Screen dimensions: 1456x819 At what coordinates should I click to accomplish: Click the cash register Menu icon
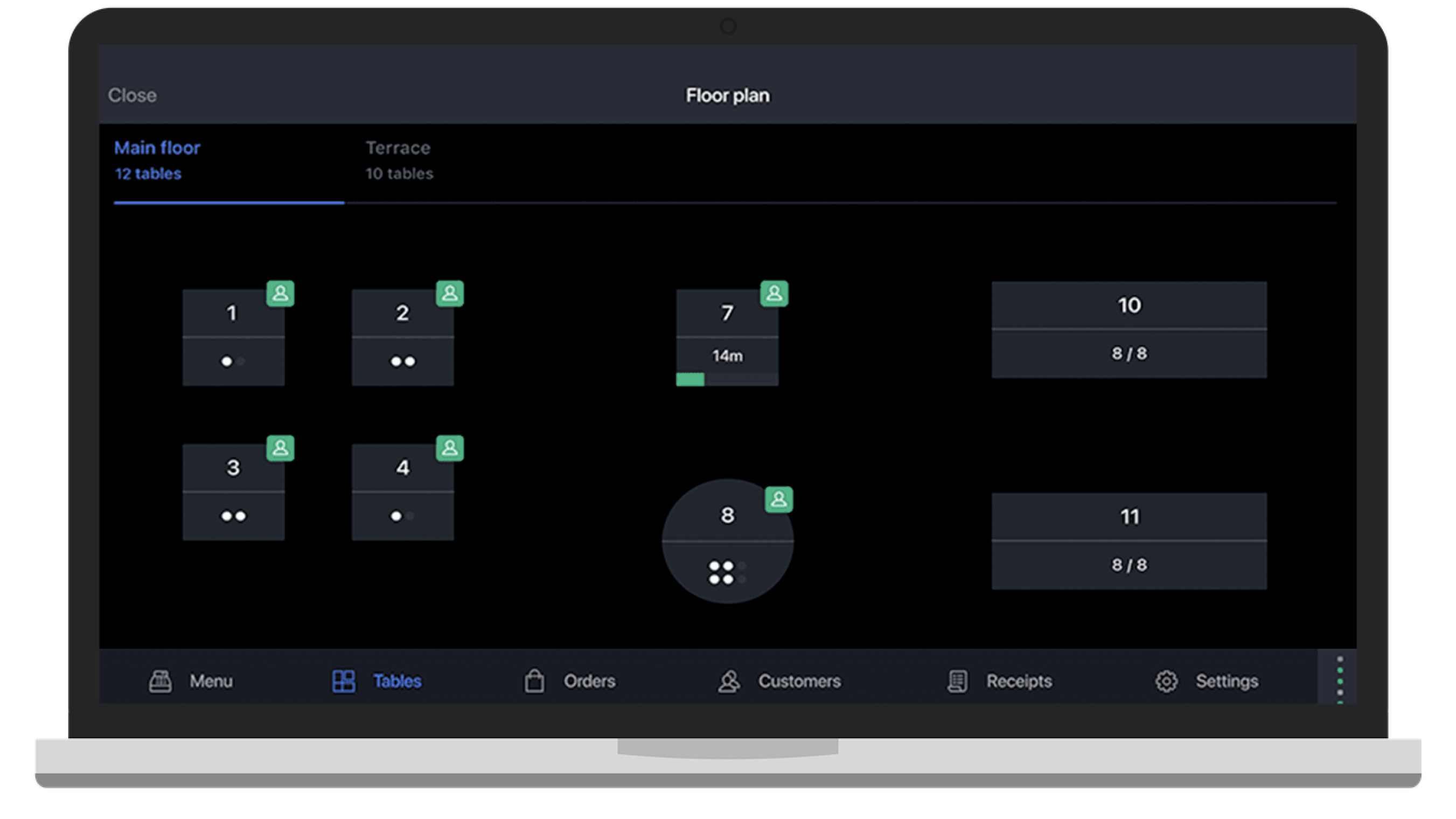tap(160, 681)
